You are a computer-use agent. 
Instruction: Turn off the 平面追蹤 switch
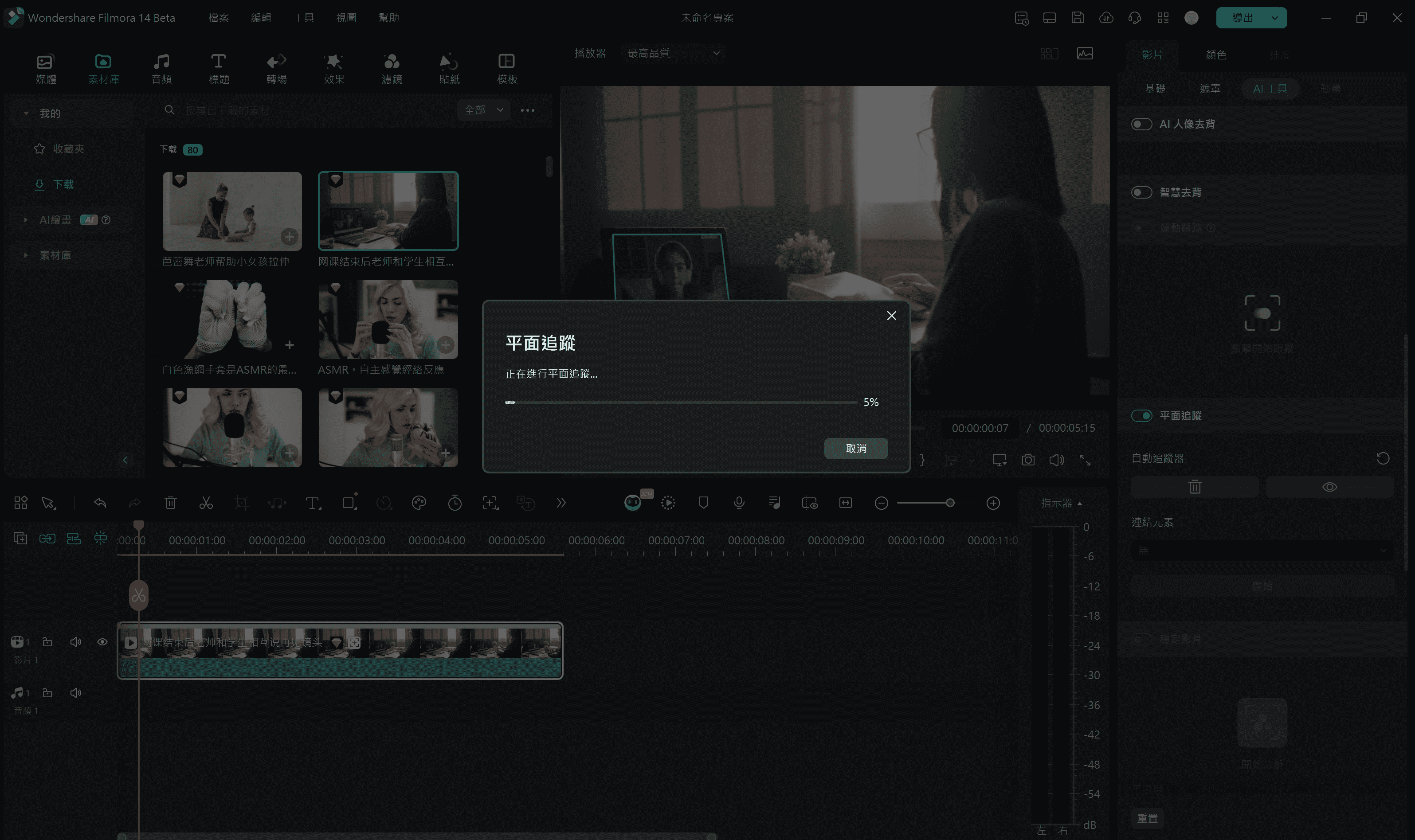tap(1141, 415)
